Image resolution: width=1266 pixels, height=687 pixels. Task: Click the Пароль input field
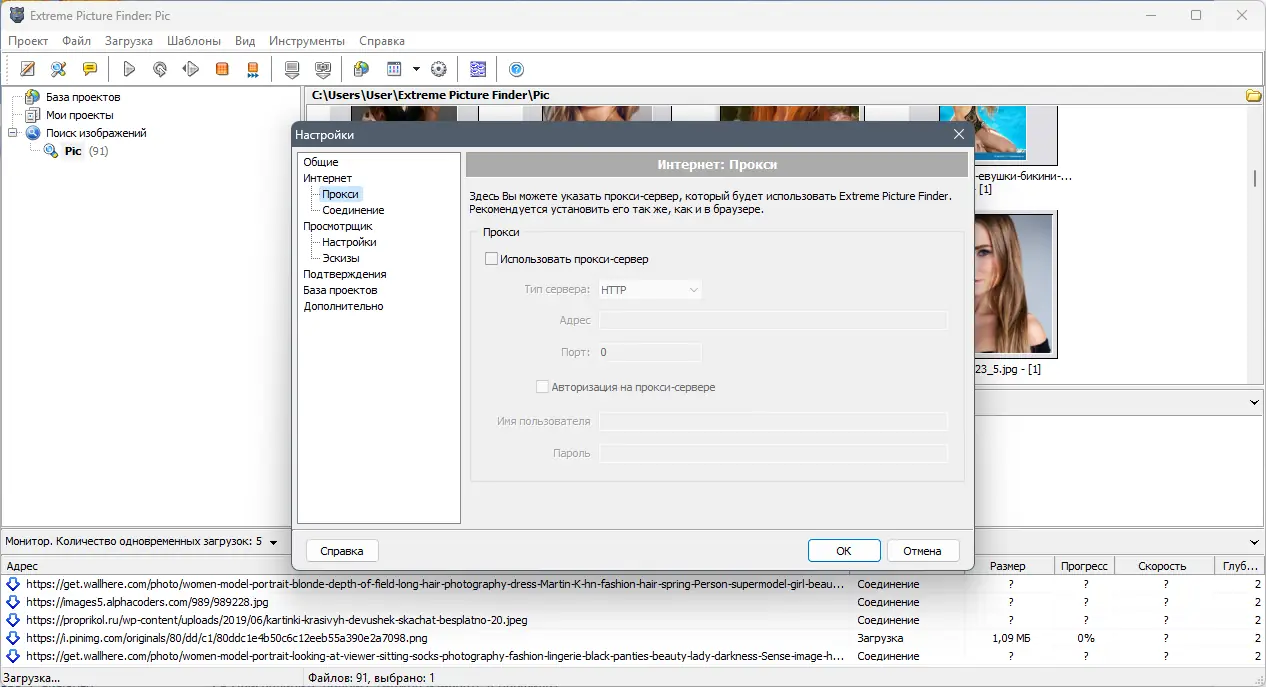pos(772,453)
